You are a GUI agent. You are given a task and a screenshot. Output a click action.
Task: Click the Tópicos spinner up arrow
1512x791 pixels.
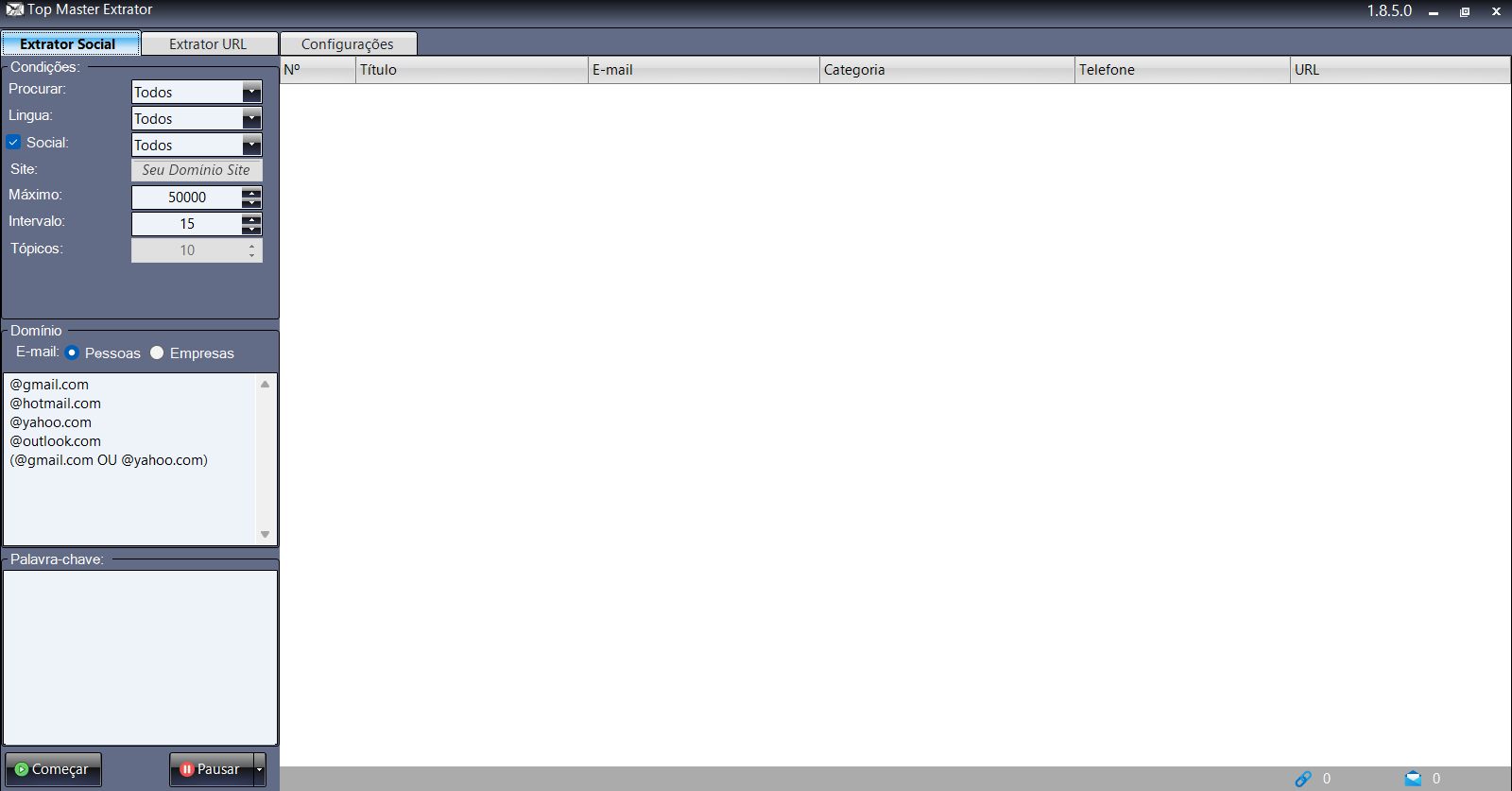coord(251,246)
